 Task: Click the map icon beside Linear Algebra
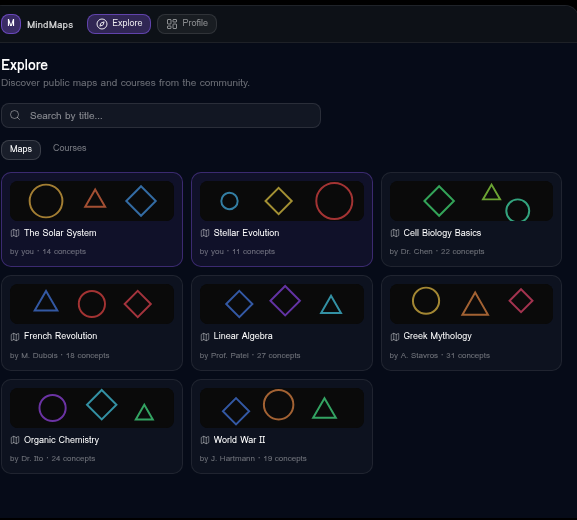tap(205, 336)
